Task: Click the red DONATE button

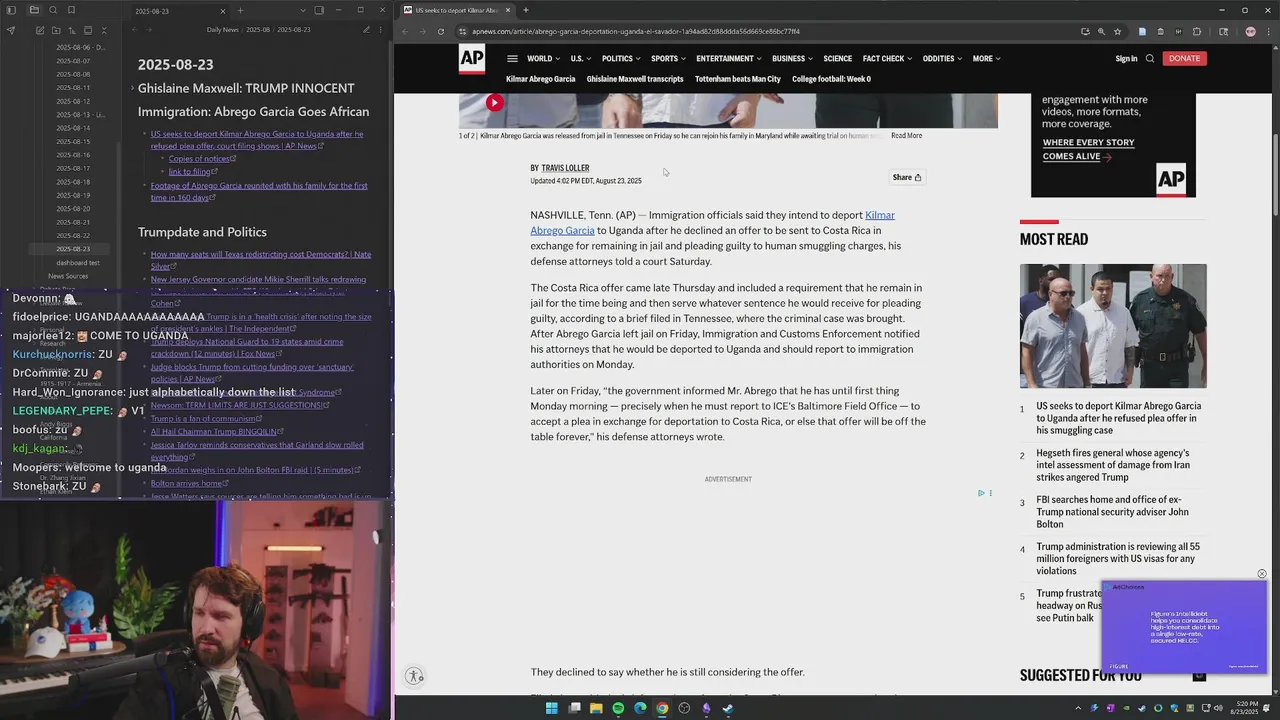Action: click(1184, 59)
